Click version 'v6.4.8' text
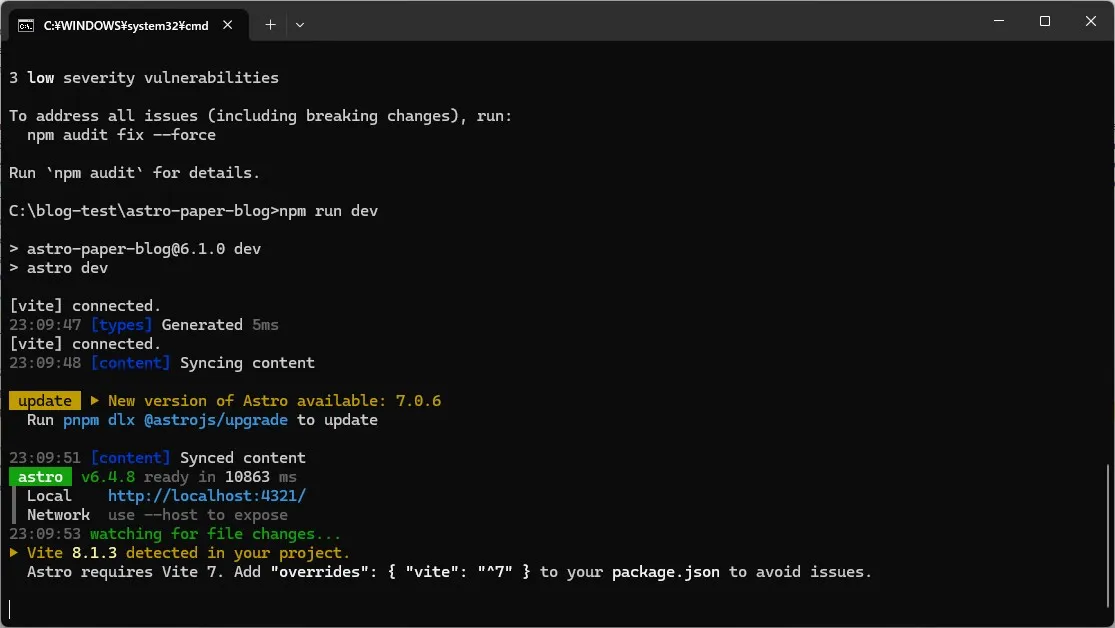This screenshot has width=1115, height=628. click(108, 477)
